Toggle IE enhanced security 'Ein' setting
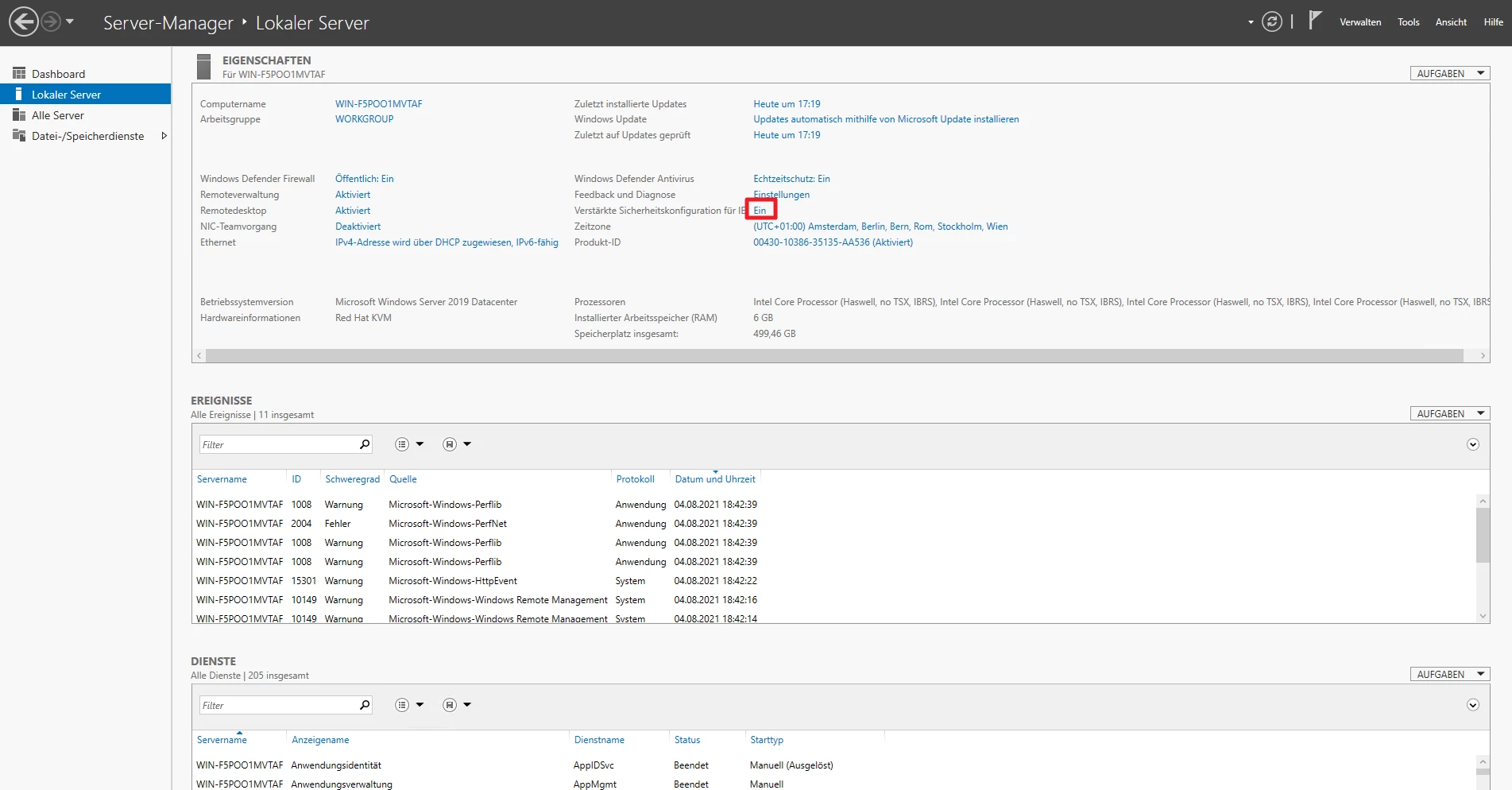1512x790 pixels. [760, 211]
